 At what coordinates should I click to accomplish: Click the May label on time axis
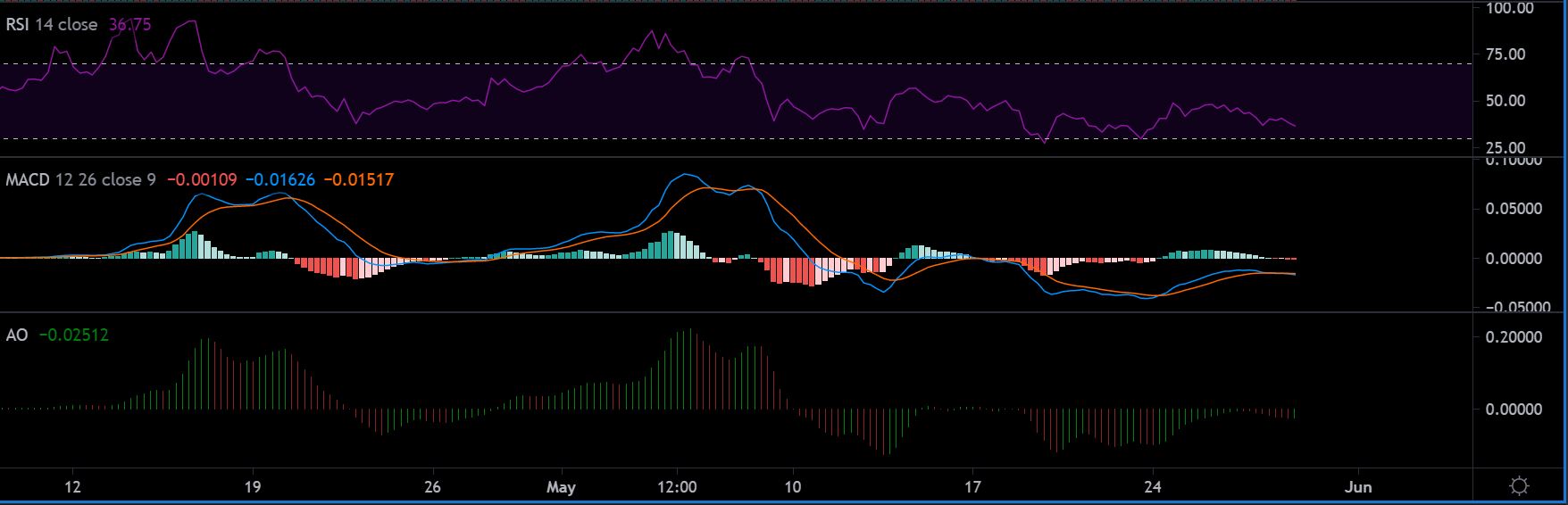click(x=561, y=488)
